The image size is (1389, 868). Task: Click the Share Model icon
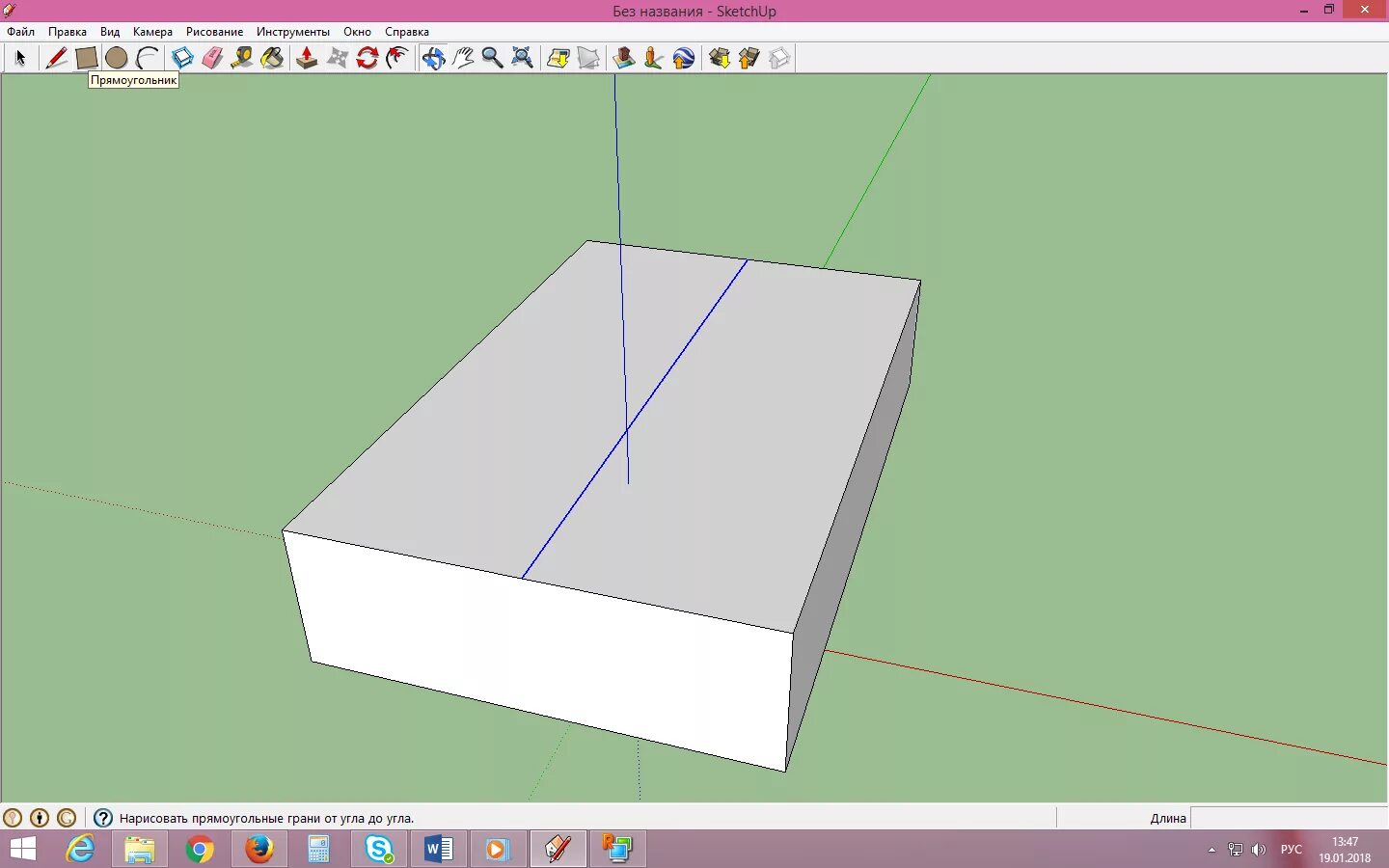(x=749, y=58)
